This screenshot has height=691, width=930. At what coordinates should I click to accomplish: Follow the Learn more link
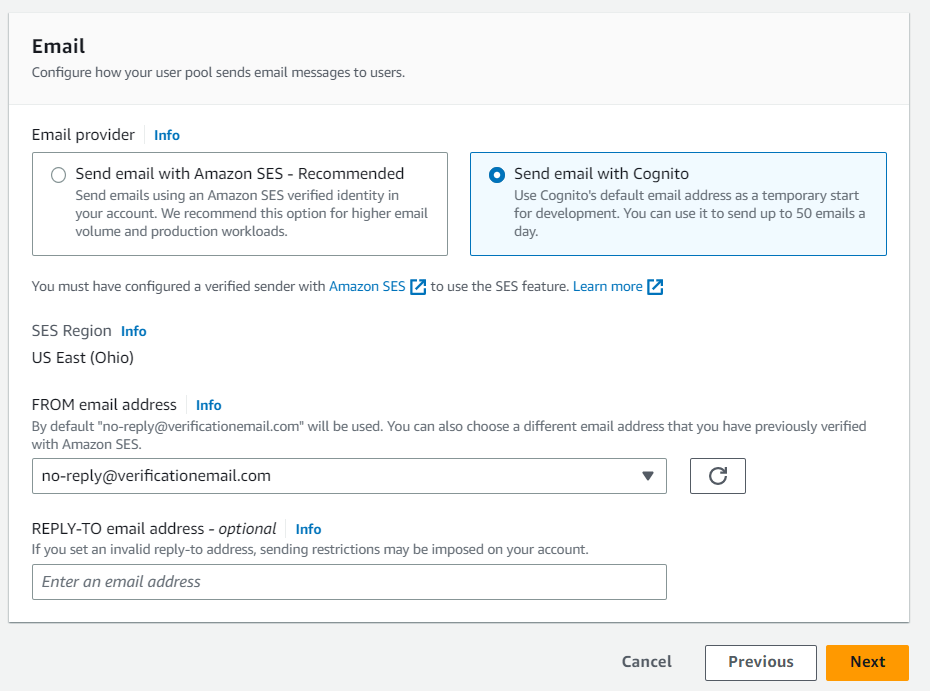click(x=607, y=286)
